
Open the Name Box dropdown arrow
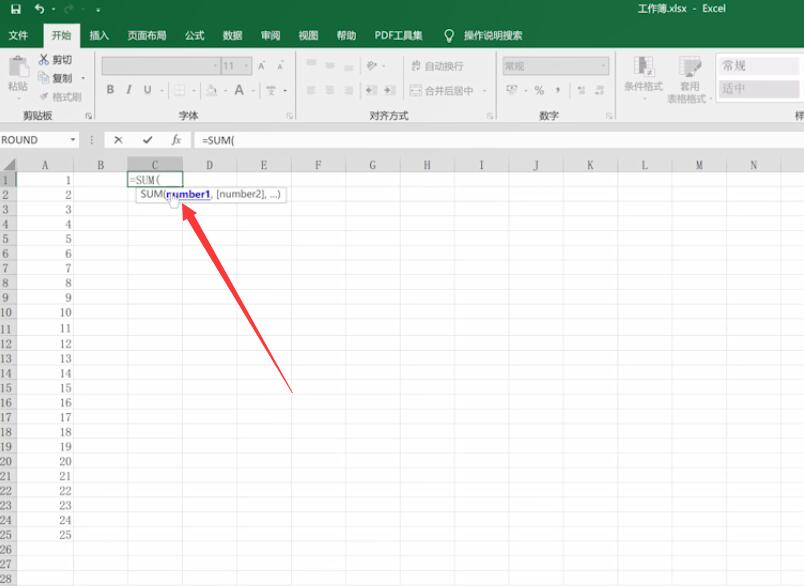point(73,140)
